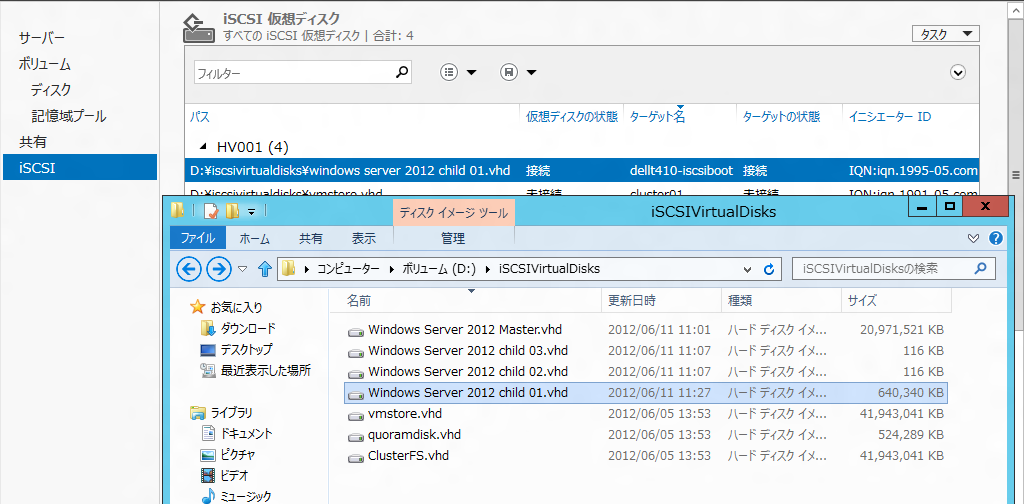This screenshot has width=1024, height=504.
Task: Click dellt410-iscsiboot target name cell
Action: click(x=682, y=172)
